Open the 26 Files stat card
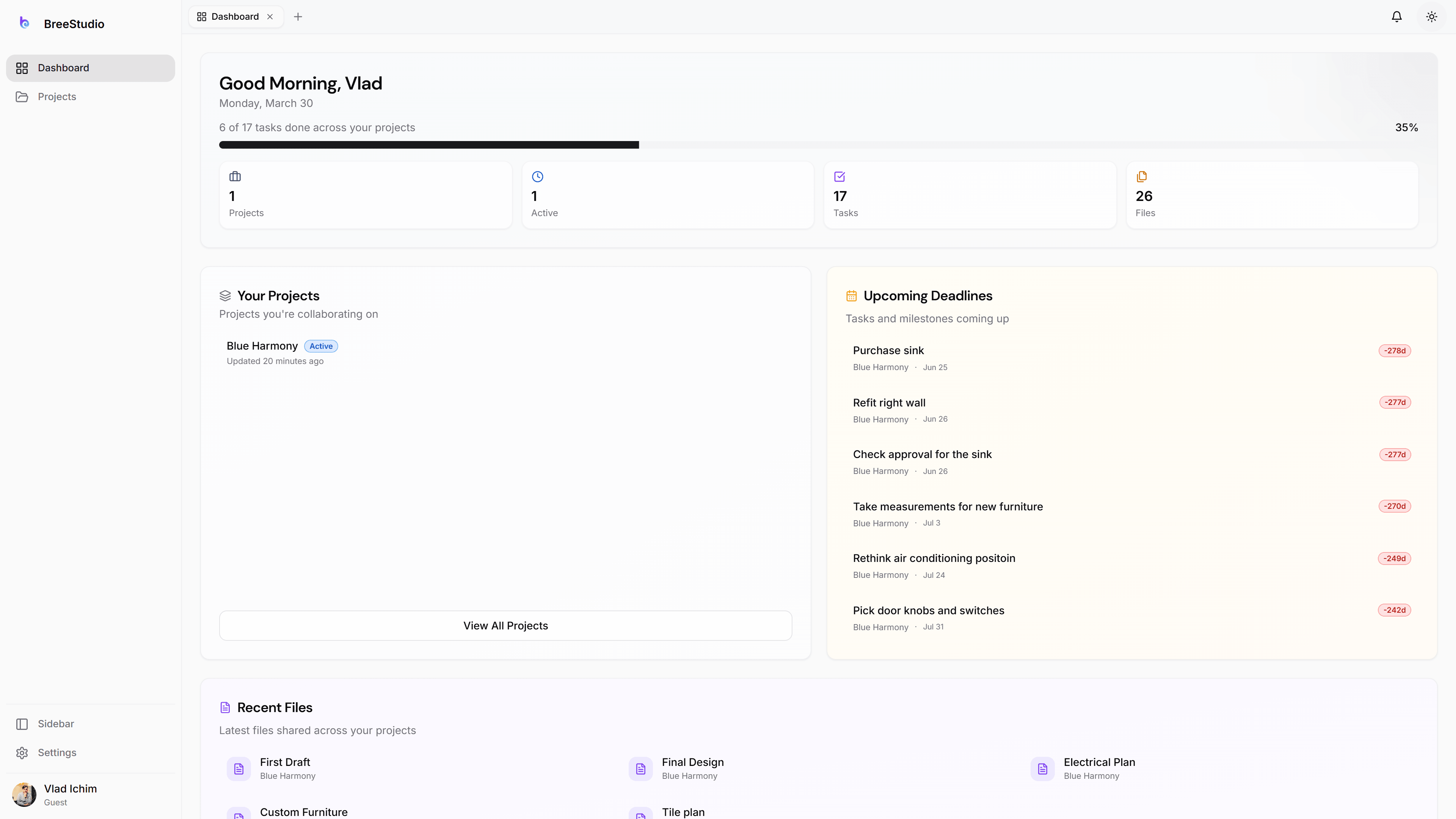The width and height of the screenshot is (1456, 819). (1272, 195)
